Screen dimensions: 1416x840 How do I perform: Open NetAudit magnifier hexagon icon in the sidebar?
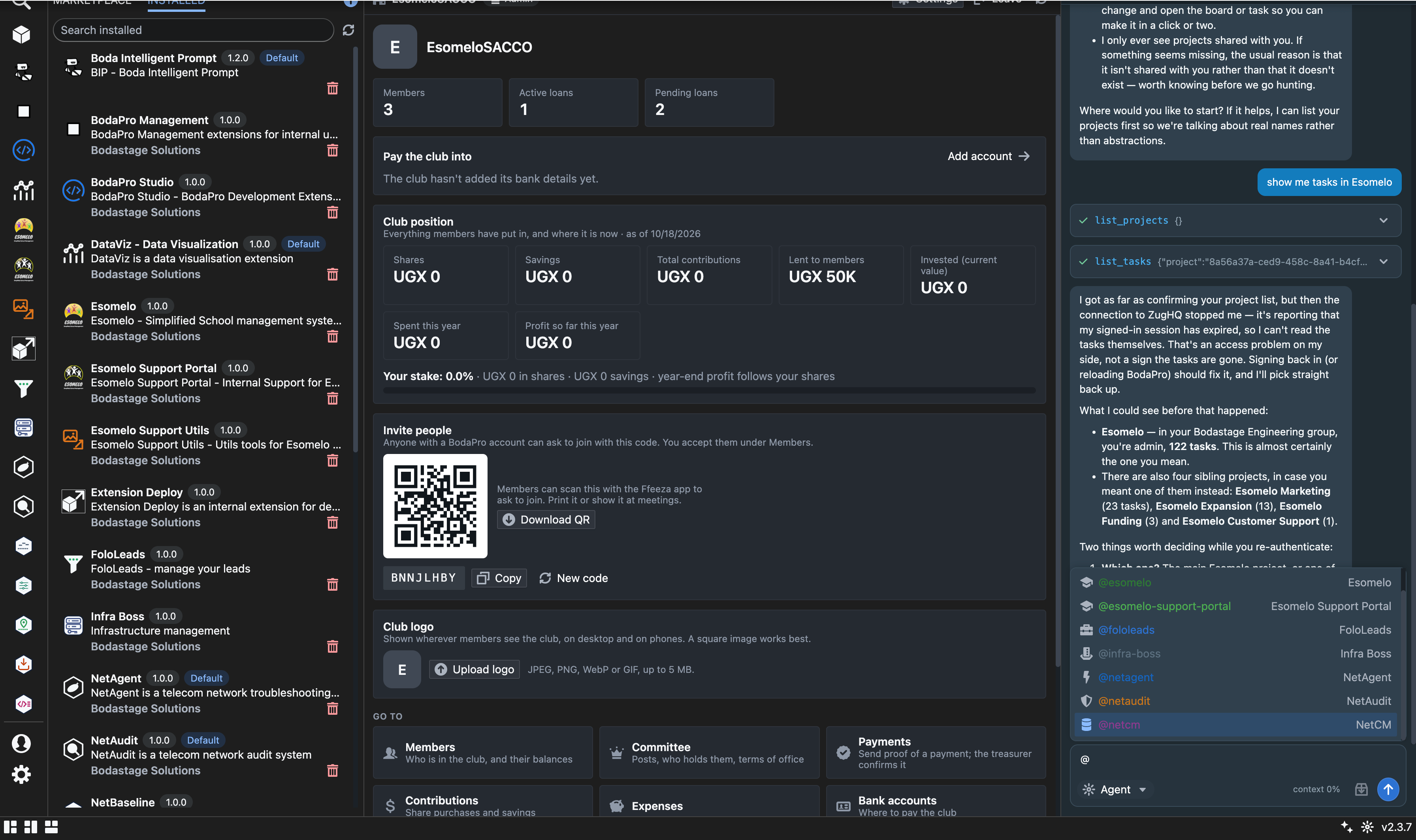click(23, 507)
